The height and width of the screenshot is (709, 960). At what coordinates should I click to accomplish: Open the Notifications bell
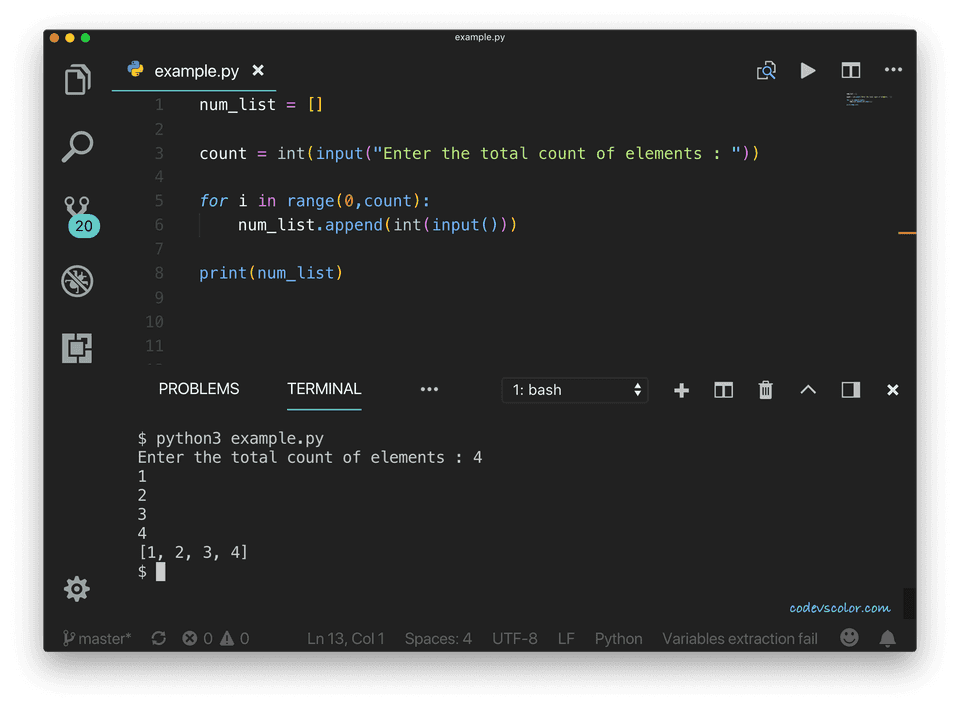[886, 638]
